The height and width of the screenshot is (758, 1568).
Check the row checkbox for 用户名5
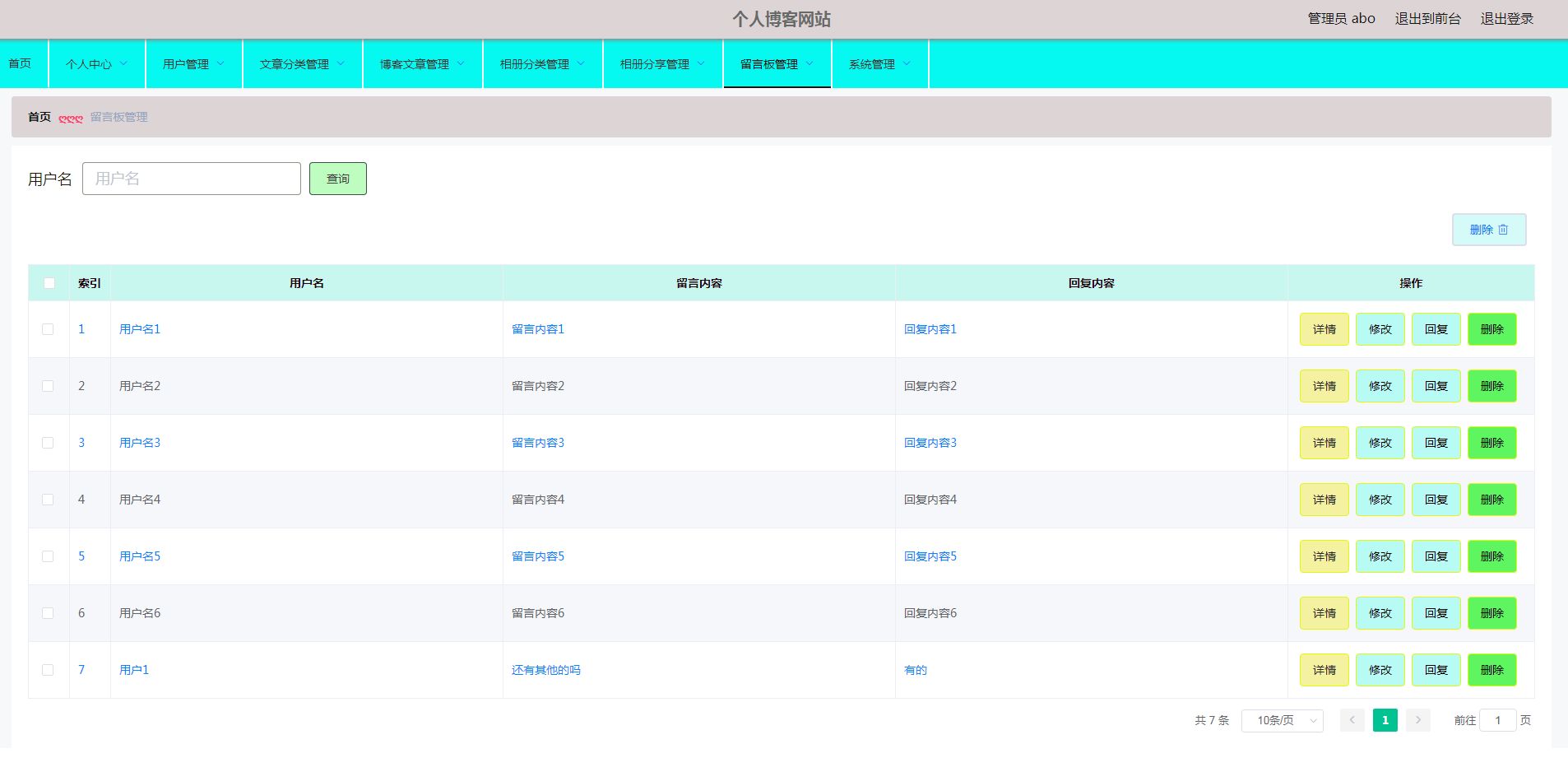point(48,556)
